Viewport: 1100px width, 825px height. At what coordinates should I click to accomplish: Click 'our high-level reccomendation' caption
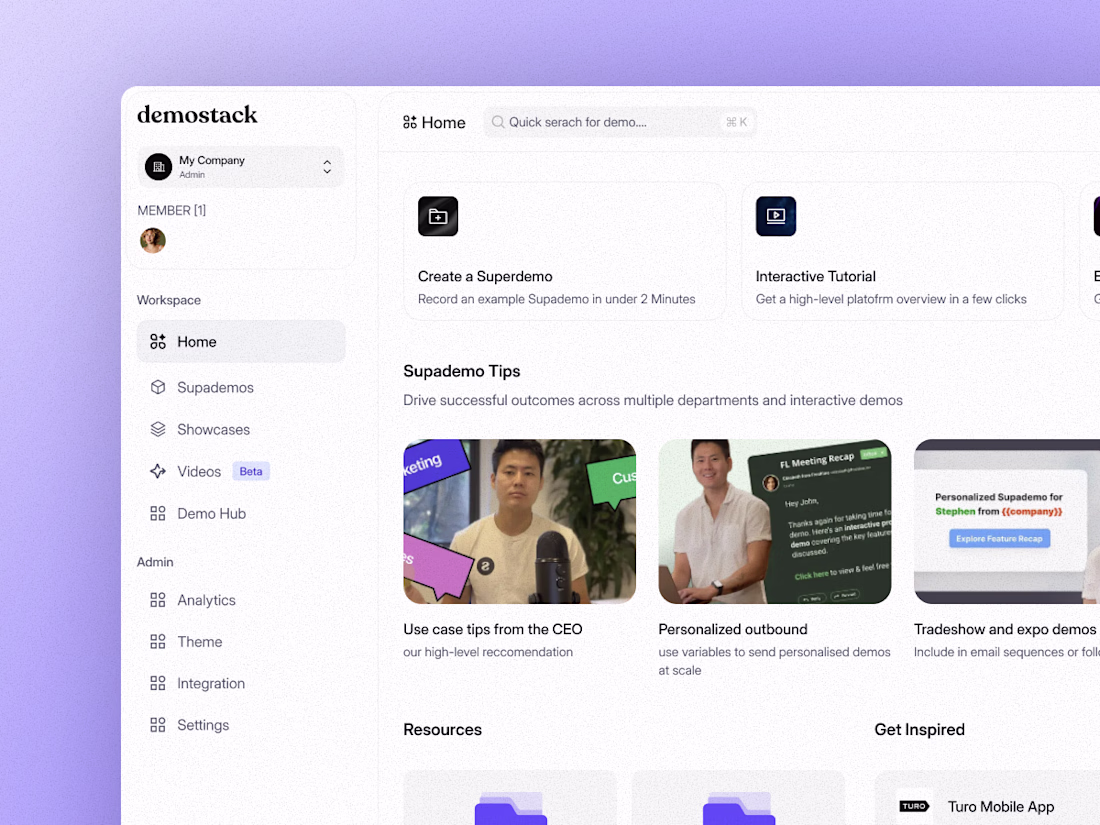(x=488, y=652)
